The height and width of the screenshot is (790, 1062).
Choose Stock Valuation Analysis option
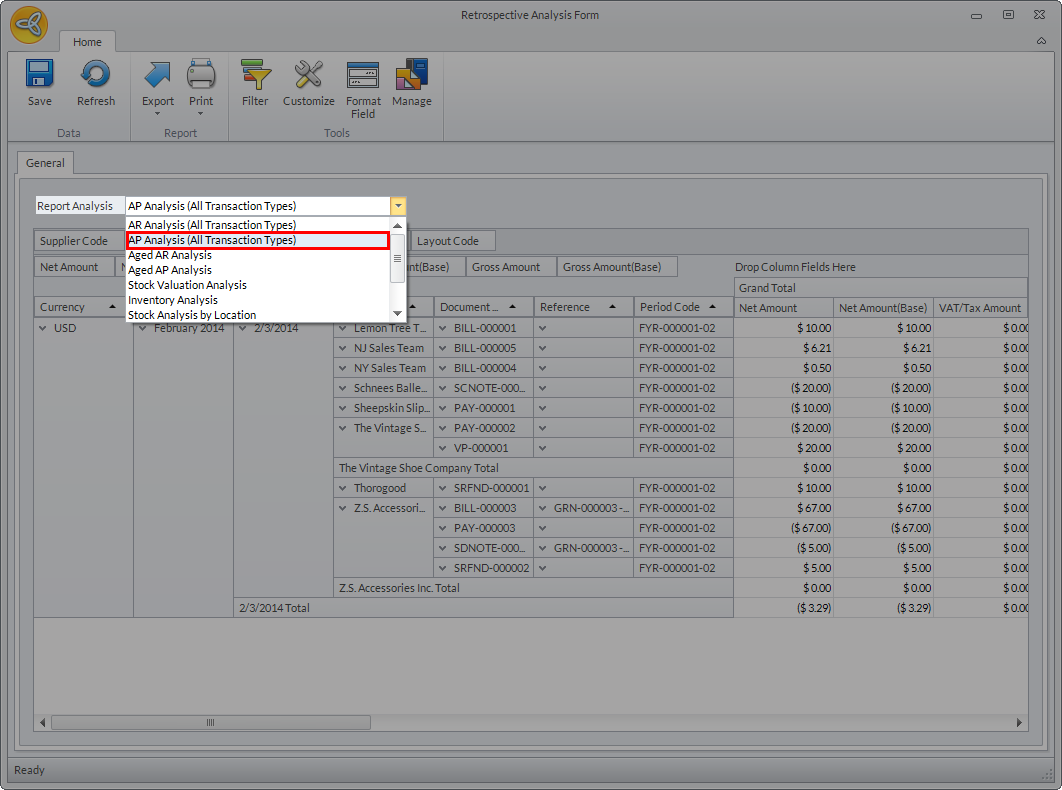tap(187, 285)
